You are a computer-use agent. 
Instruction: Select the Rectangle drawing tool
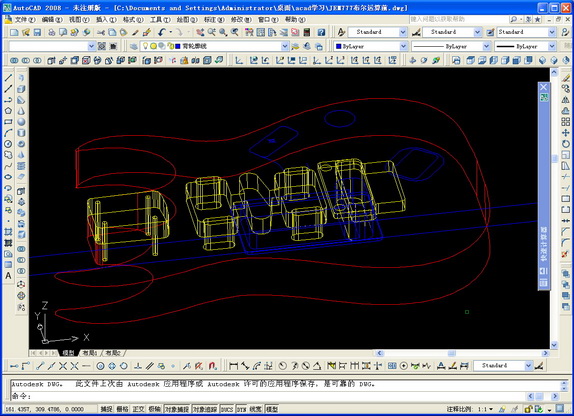point(8,122)
